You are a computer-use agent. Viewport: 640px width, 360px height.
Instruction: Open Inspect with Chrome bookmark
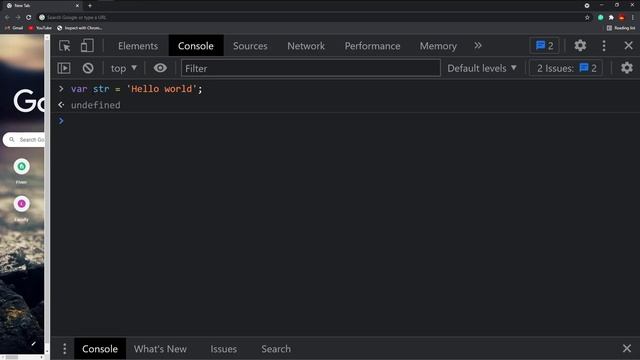click(80, 28)
